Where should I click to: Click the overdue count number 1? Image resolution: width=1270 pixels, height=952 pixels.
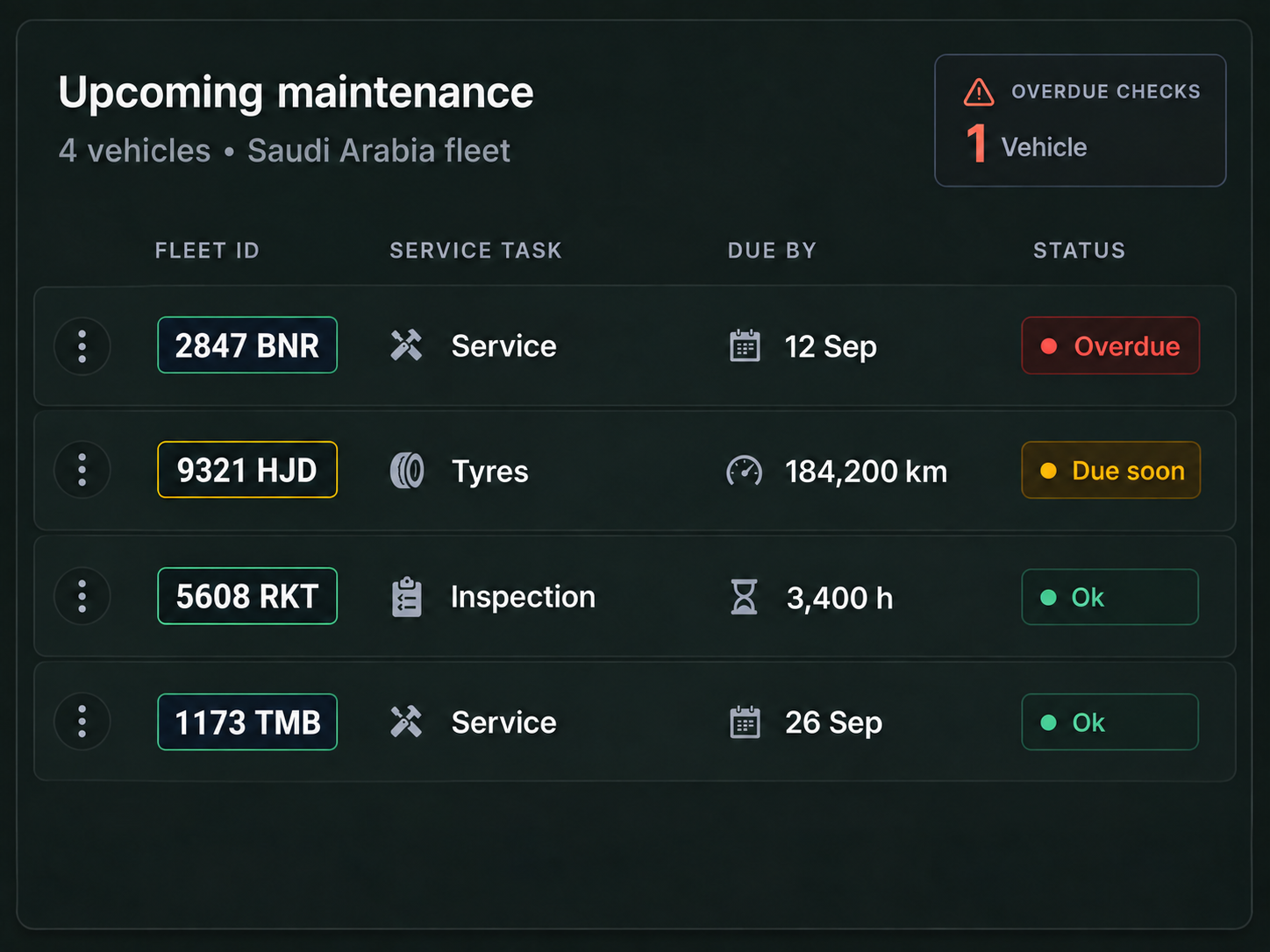point(976,144)
